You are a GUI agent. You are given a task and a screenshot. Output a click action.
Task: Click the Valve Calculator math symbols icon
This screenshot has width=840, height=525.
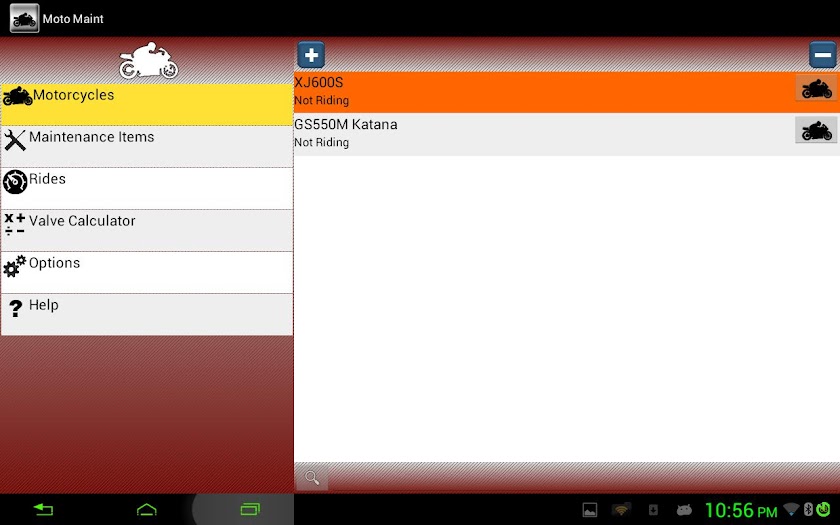tap(14, 224)
